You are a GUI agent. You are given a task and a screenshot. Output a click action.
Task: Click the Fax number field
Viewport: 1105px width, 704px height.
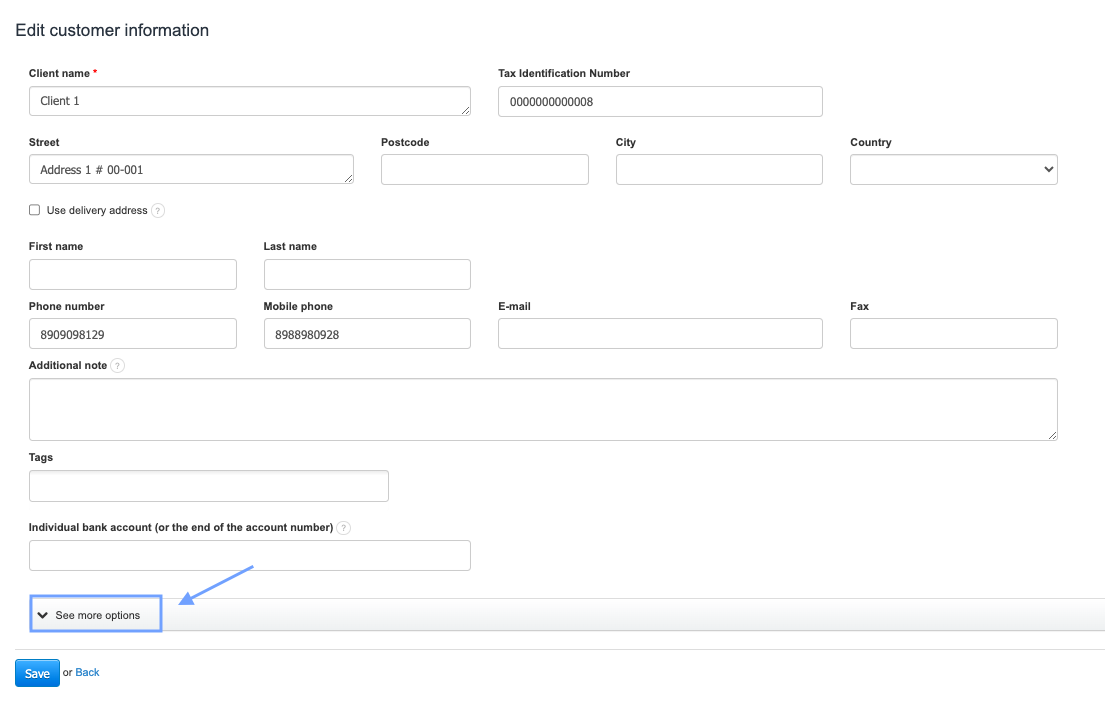coord(953,334)
